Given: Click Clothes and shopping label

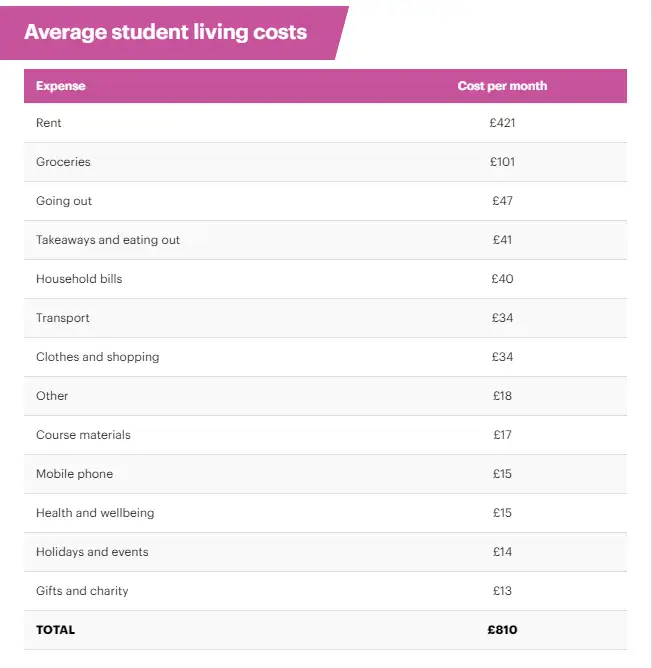Looking at the screenshot, I should coord(97,357).
